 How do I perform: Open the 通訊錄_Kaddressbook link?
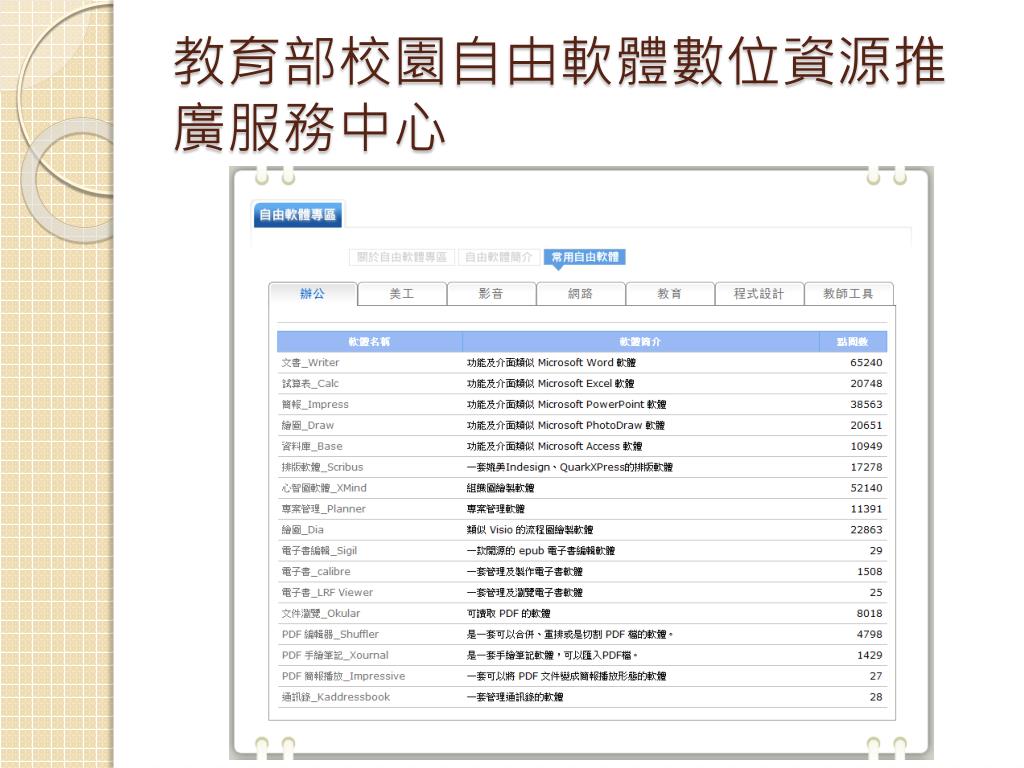tap(336, 697)
